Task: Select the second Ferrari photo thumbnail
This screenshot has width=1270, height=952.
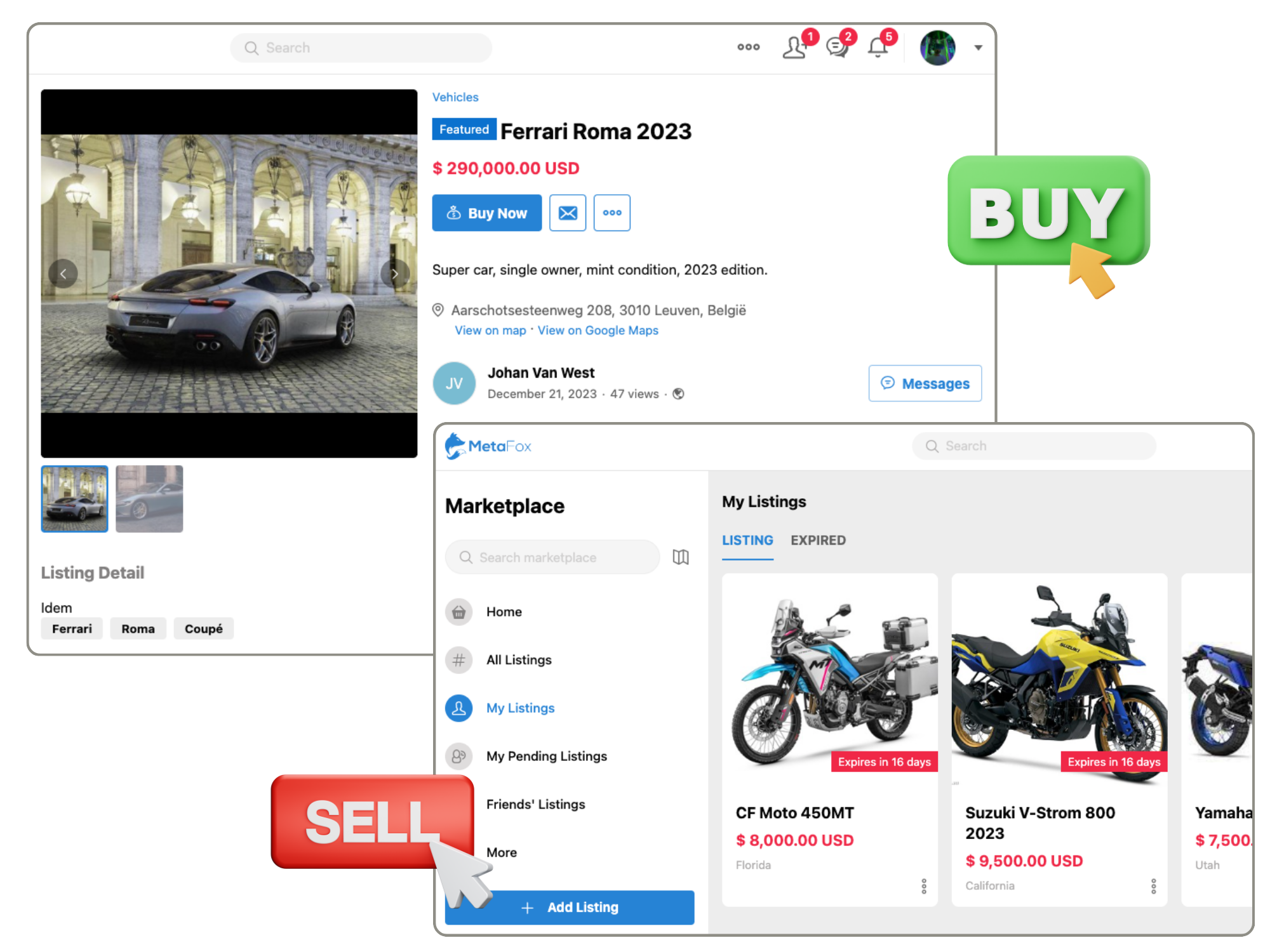Action: tap(149, 499)
